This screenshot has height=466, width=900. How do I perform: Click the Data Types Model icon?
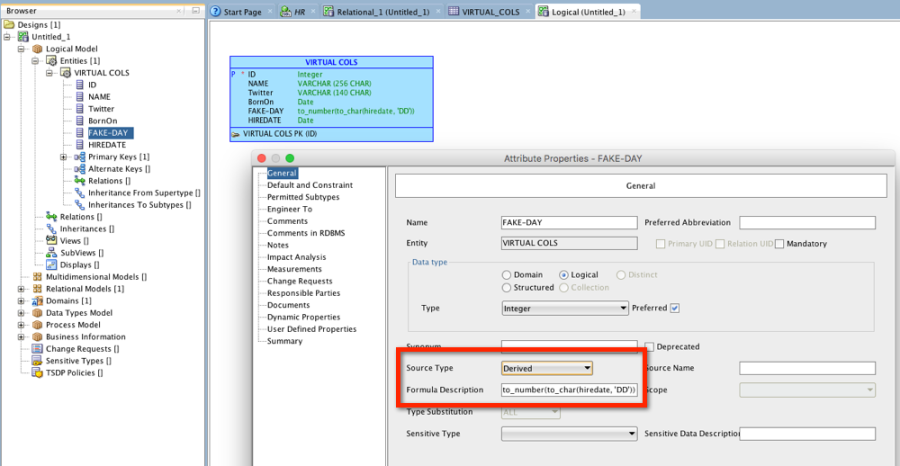pos(37,312)
